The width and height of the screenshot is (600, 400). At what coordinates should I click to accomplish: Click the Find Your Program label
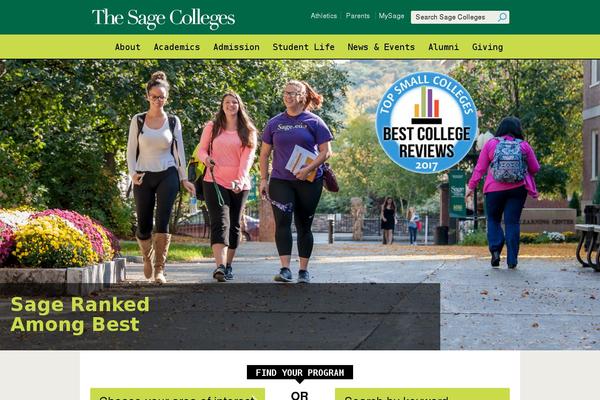click(x=300, y=372)
